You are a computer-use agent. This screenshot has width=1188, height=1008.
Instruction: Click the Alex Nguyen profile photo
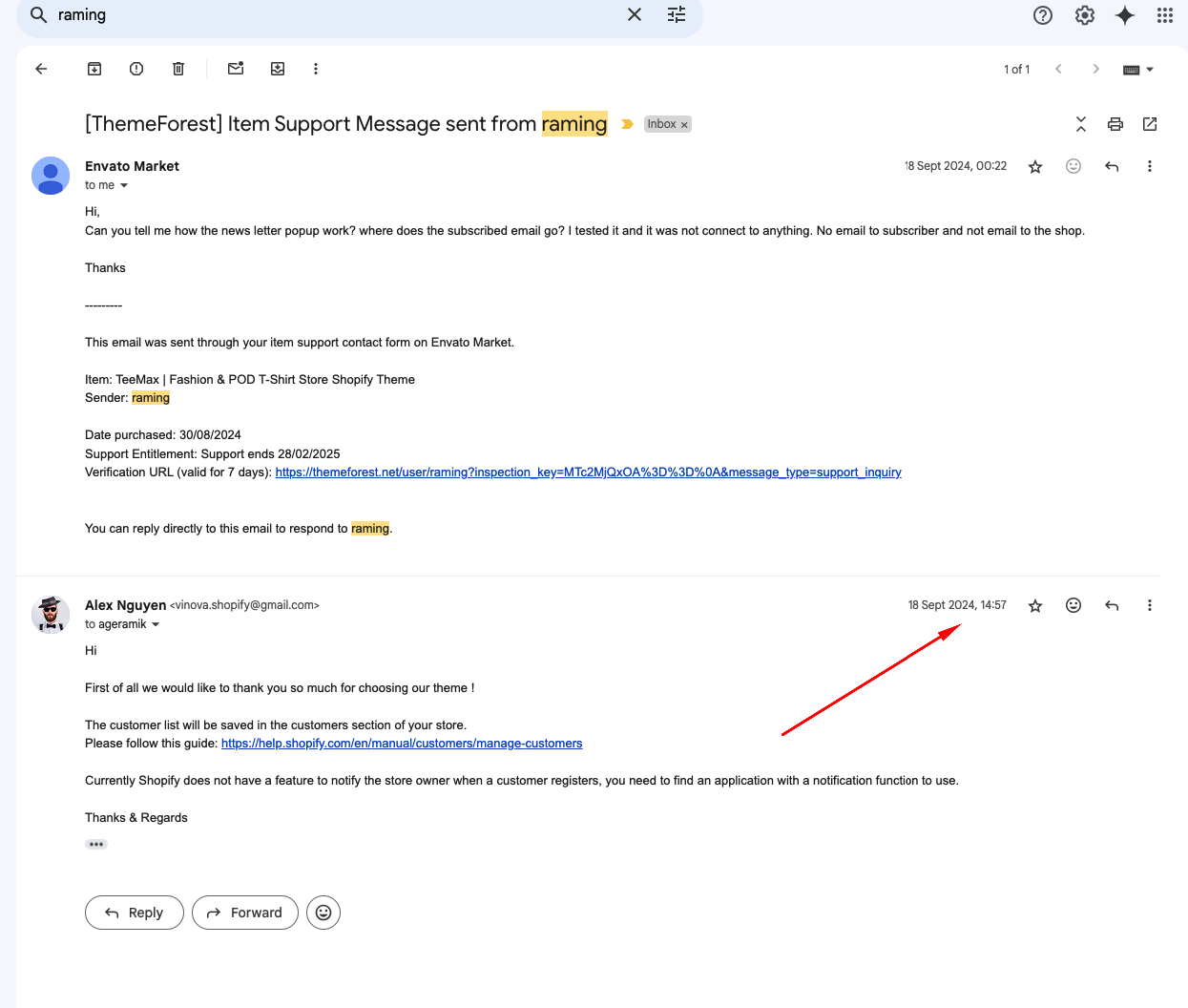(51, 615)
